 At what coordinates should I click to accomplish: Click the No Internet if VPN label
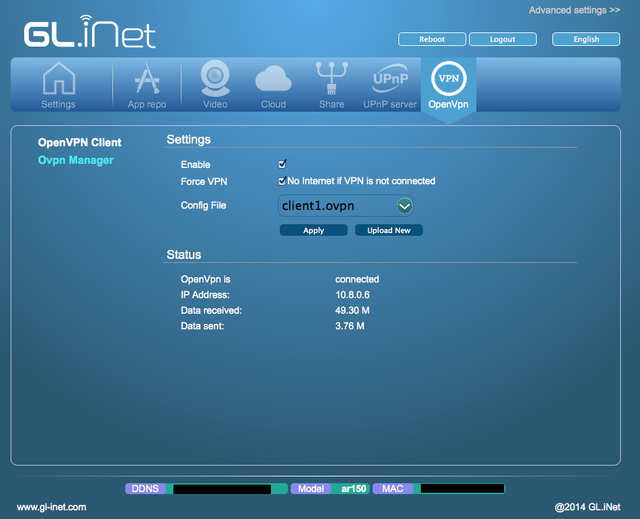point(361,181)
